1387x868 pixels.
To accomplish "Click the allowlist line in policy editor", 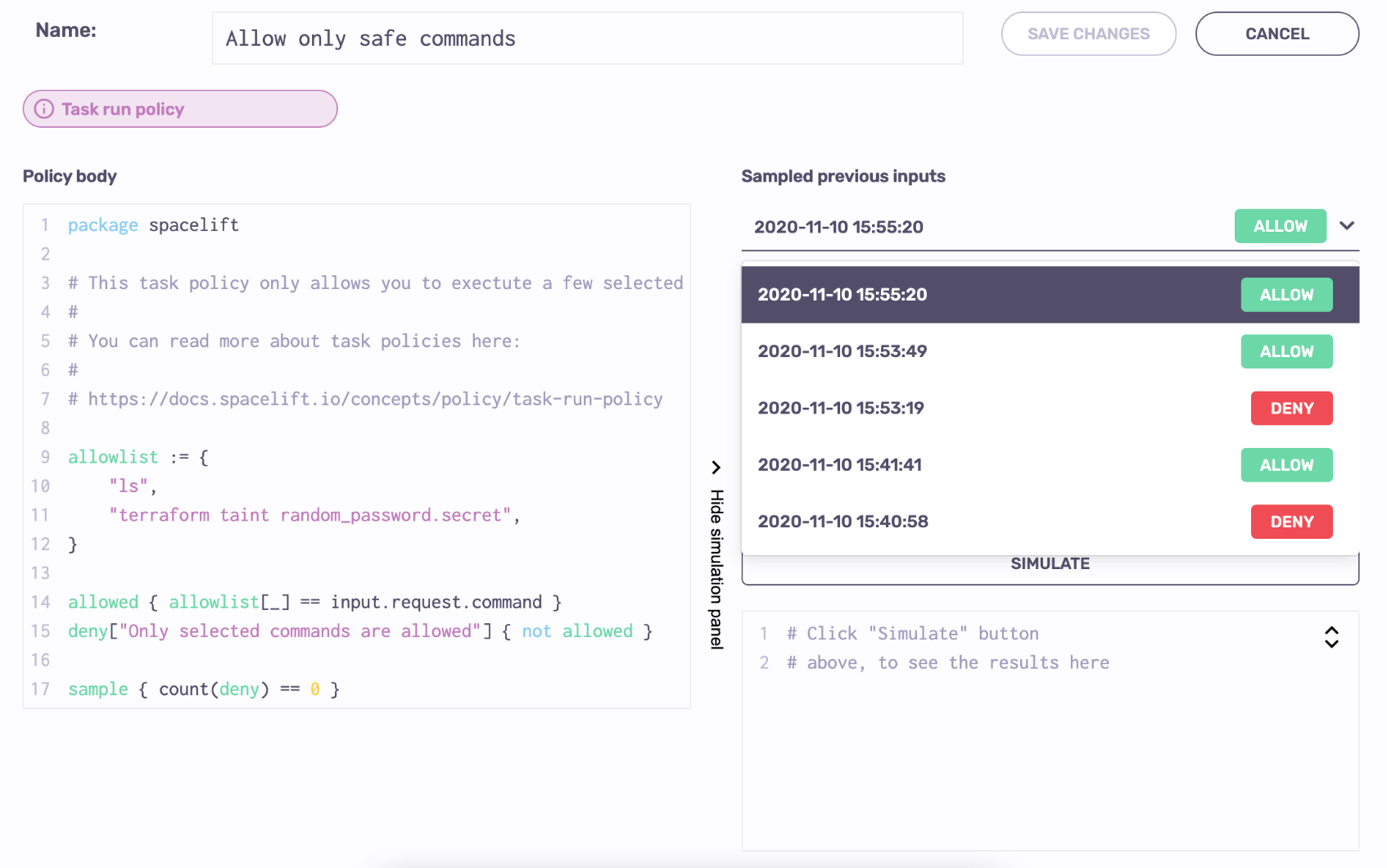I will 138,457.
